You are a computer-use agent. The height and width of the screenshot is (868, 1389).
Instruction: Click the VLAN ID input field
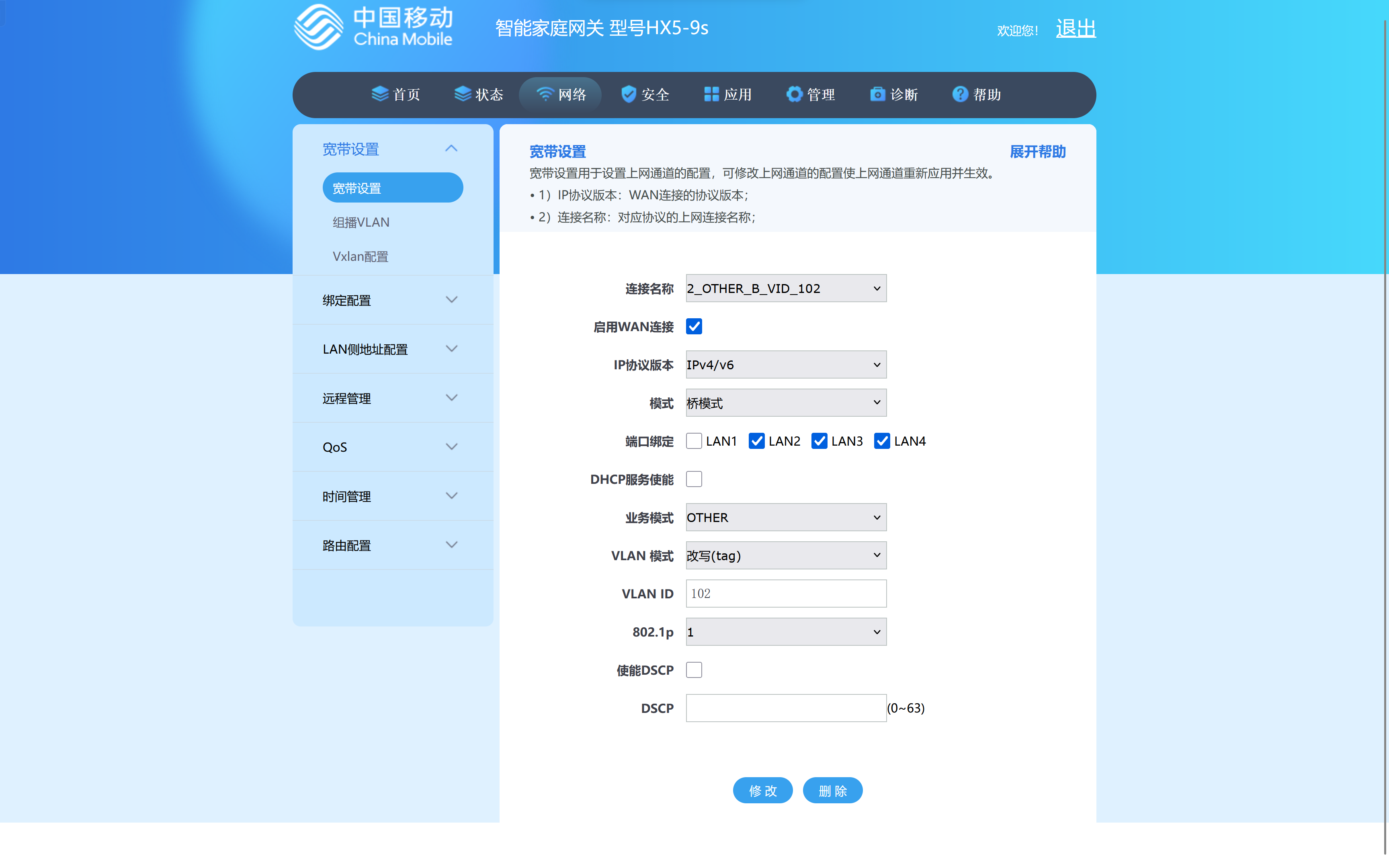tap(786, 594)
